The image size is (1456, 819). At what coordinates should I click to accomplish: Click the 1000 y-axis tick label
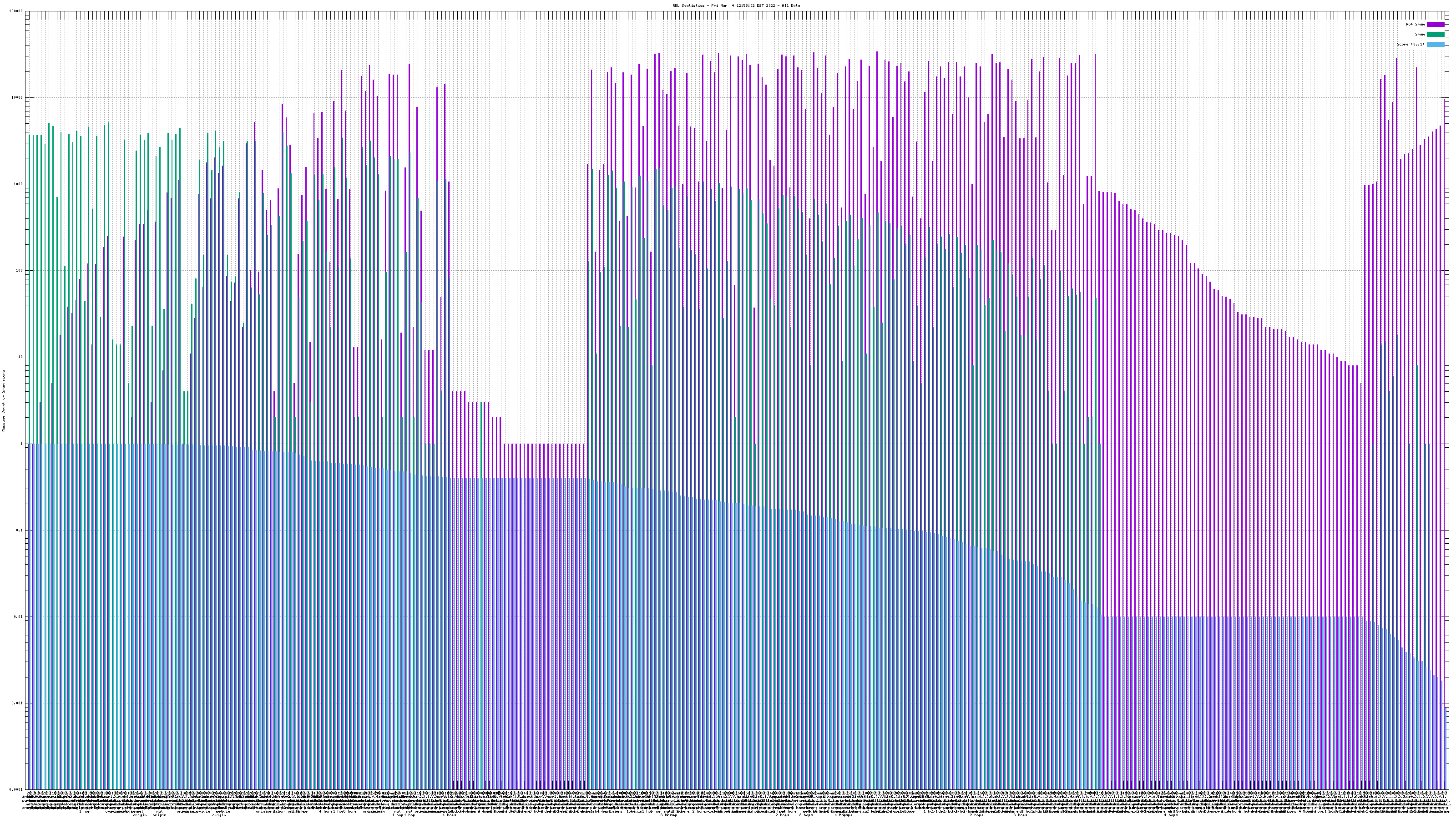19,184
